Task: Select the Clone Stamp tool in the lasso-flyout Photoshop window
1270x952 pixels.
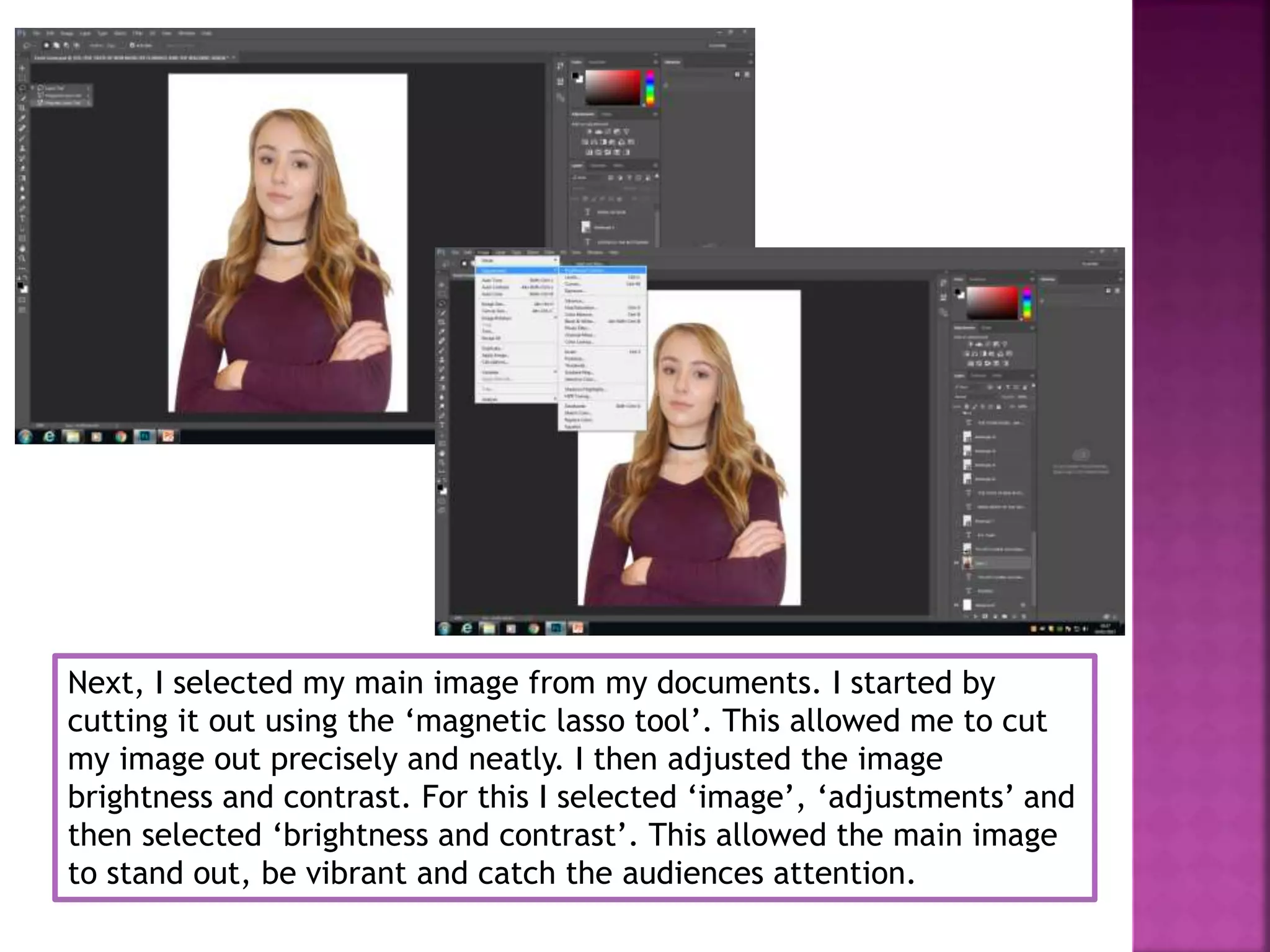Action: pyautogui.click(x=22, y=148)
